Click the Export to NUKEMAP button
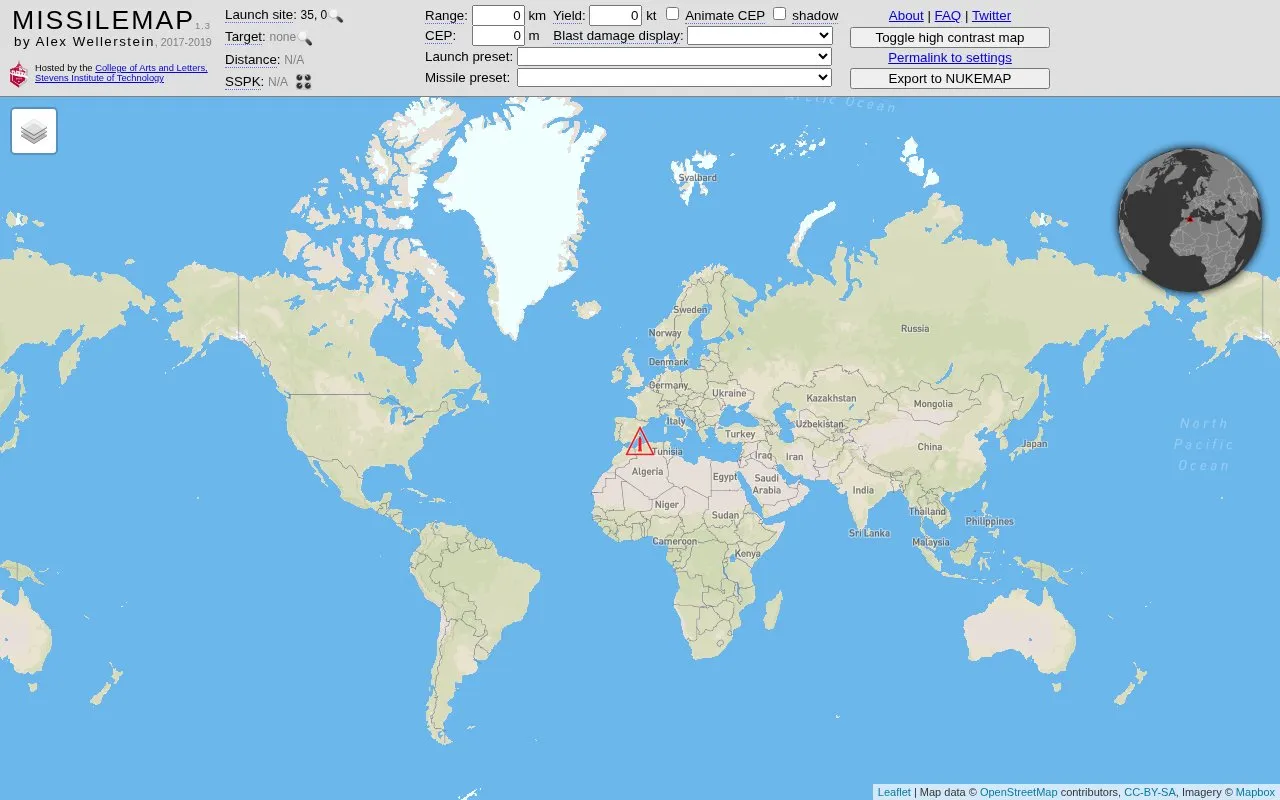Screen dimensions: 1280x800 pos(950,79)
